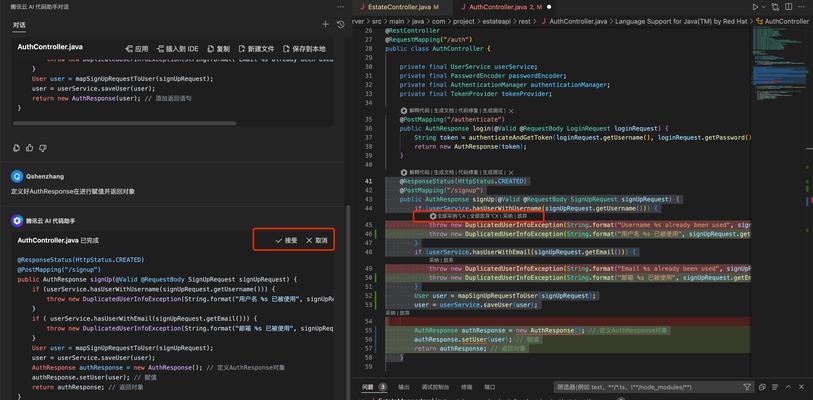Click the collapse all icon in the problems panel
The image size is (813, 400).
pyautogui.click(x=762, y=387)
